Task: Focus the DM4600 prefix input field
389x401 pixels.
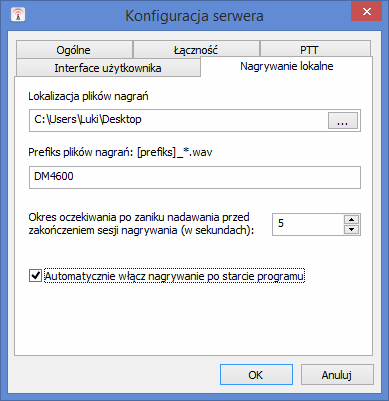Action: pyautogui.click(x=195, y=177)
